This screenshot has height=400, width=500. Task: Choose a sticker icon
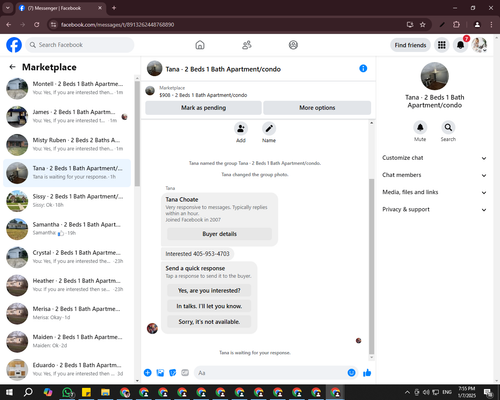click(173, 373)
